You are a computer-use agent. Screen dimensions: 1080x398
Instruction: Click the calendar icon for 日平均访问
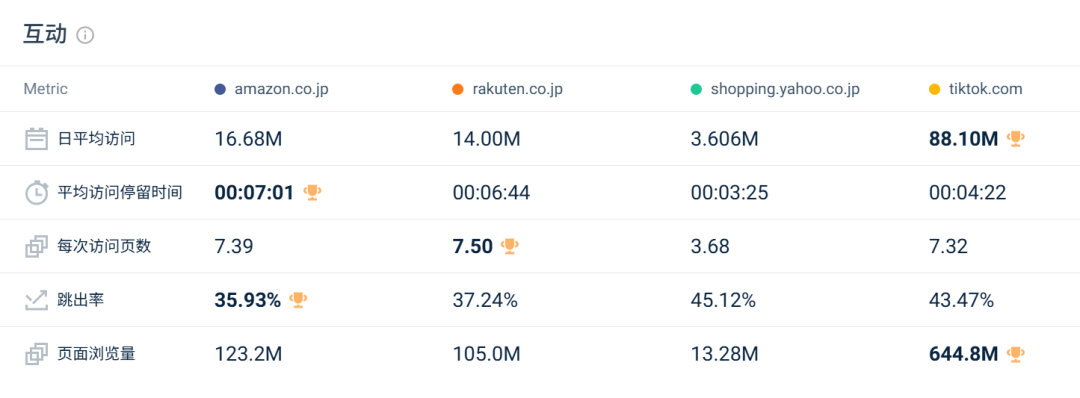[36, 139]
